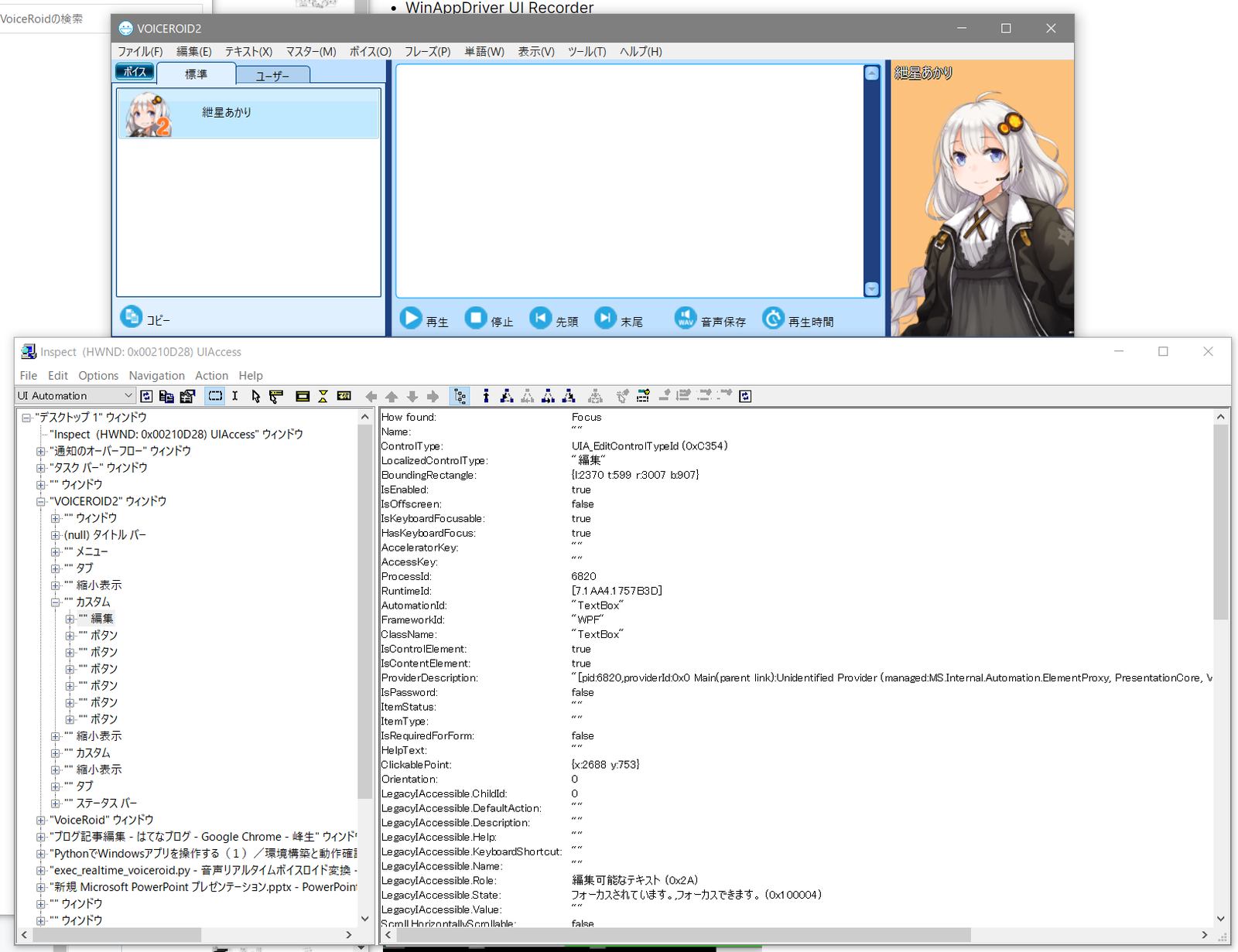Select the "Inspect (HWND: 0x00210D28) UIAccess" tree row
Viewport: 1238px width, 952px height.
[176, 435]
